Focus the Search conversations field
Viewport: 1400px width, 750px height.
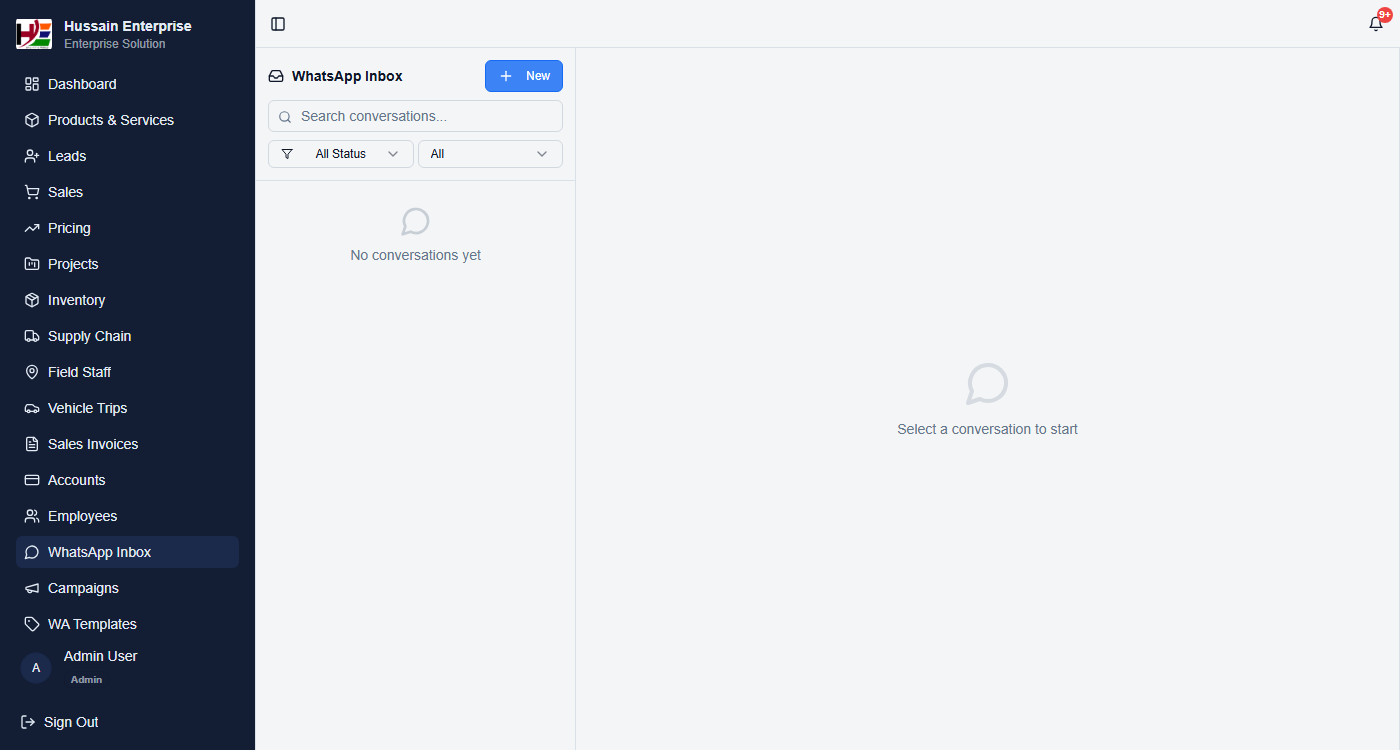click(415, 116)
